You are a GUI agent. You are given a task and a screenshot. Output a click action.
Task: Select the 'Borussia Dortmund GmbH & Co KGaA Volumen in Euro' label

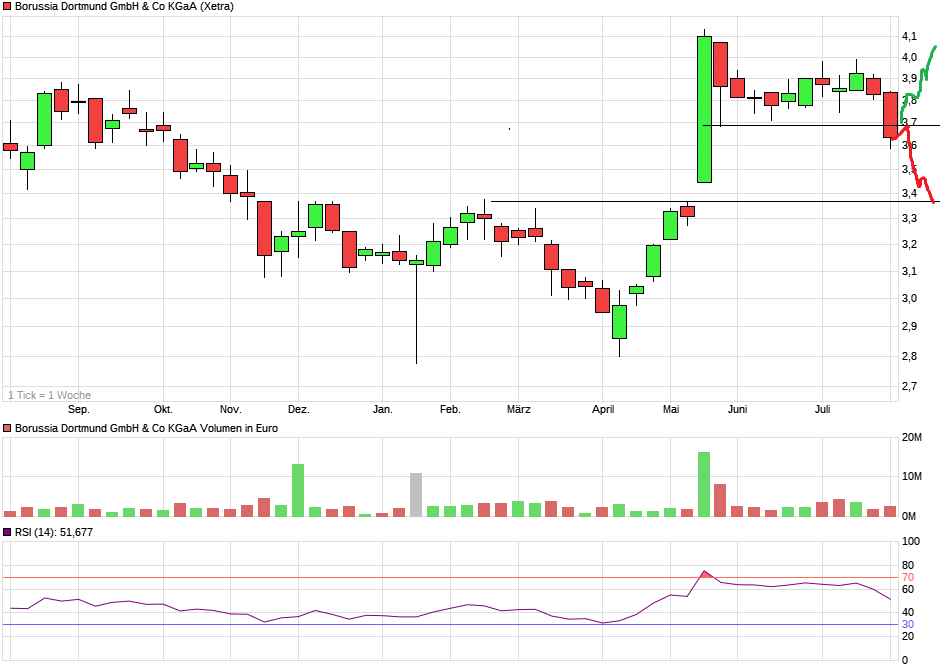coord(146,428)
